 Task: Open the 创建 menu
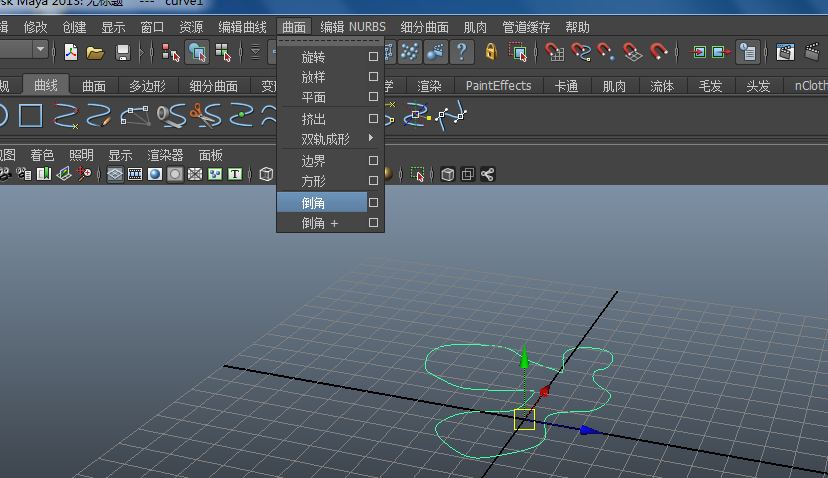pyautogui.click(x=74, y=27)
